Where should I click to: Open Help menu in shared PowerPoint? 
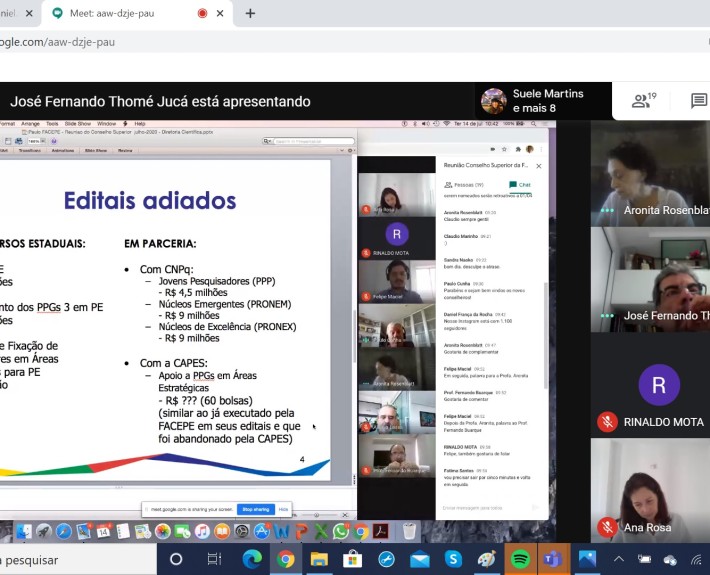(140, 124)
